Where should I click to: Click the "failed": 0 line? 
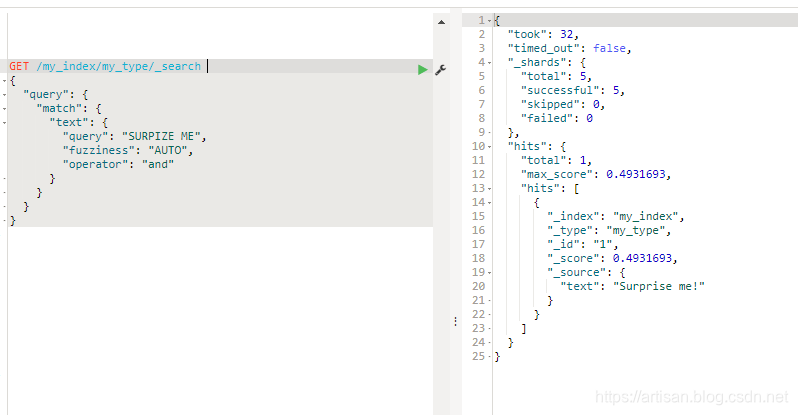tap(557, 119)
